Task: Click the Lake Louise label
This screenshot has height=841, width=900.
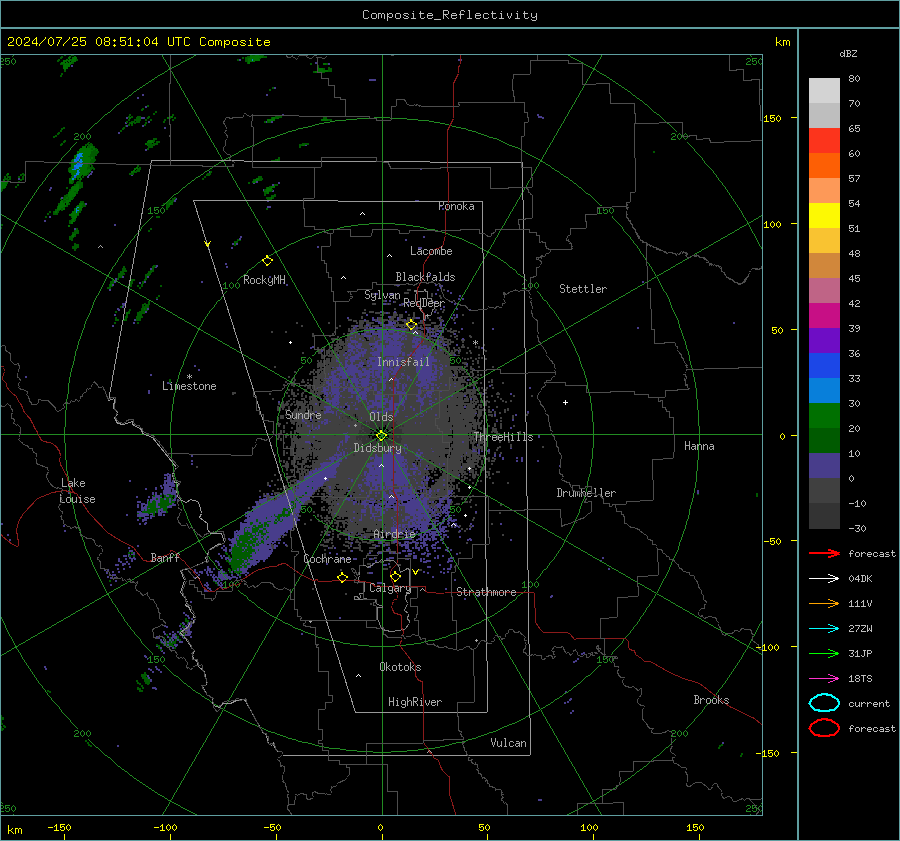Action: click(77, 491)
